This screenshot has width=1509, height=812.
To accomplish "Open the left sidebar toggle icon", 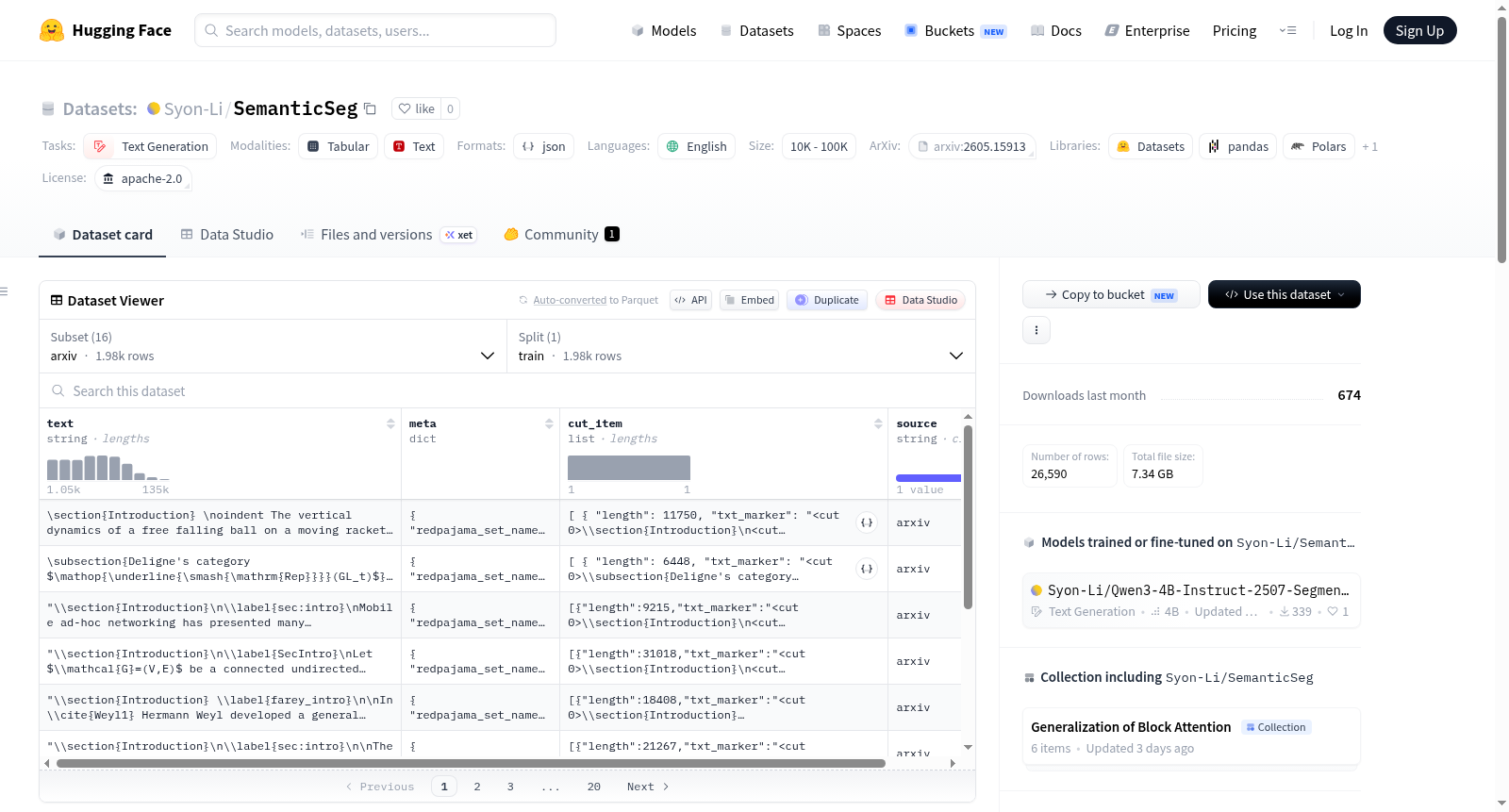I will (x=5, y=291).
